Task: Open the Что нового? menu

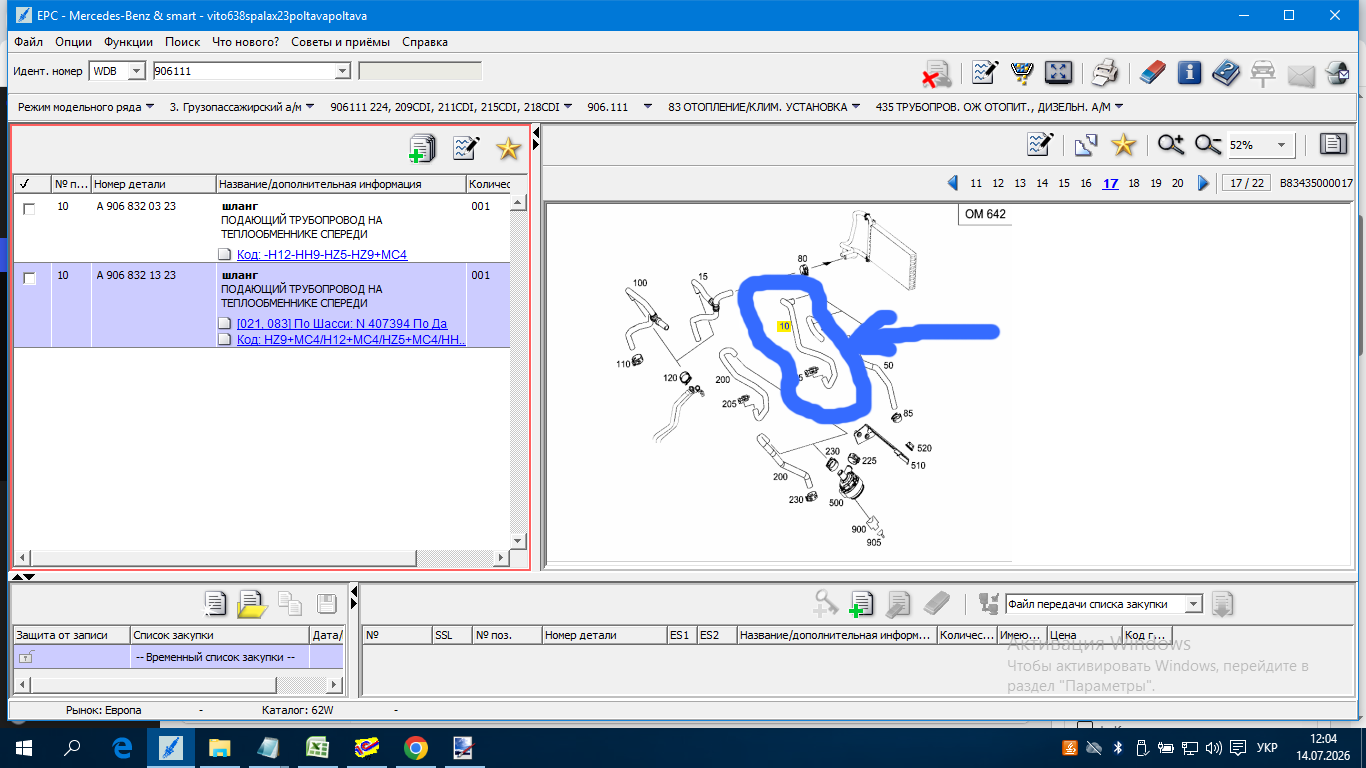Action: click(x=245, y=42)
